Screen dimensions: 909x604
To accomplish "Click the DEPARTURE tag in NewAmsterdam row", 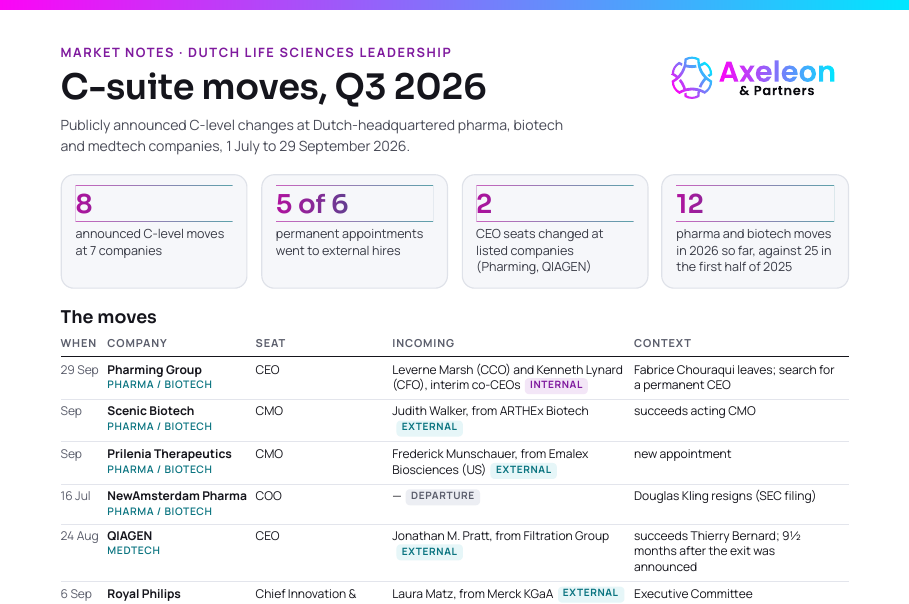I will (x=442, y=496).
